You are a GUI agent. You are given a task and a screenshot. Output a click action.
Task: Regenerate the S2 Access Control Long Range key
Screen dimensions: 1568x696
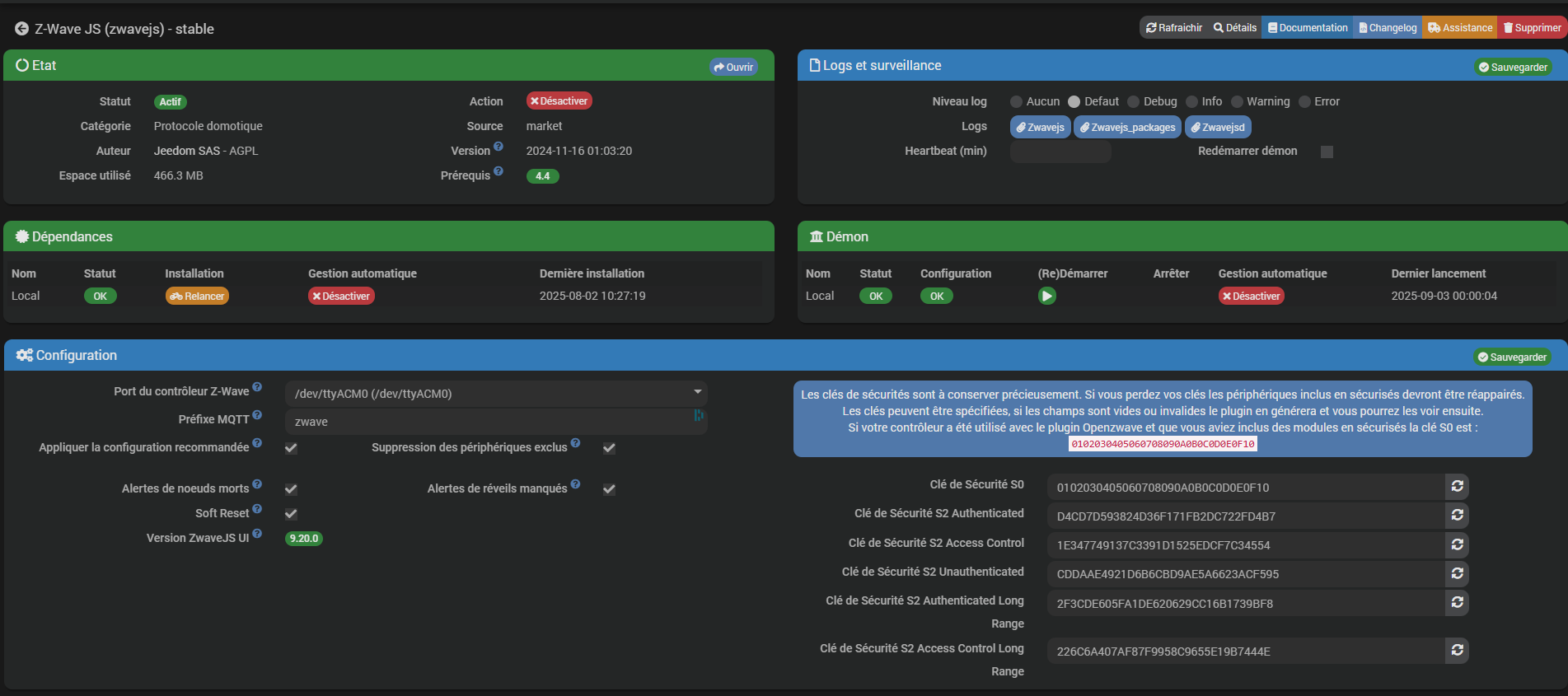tap(1457, 651)
